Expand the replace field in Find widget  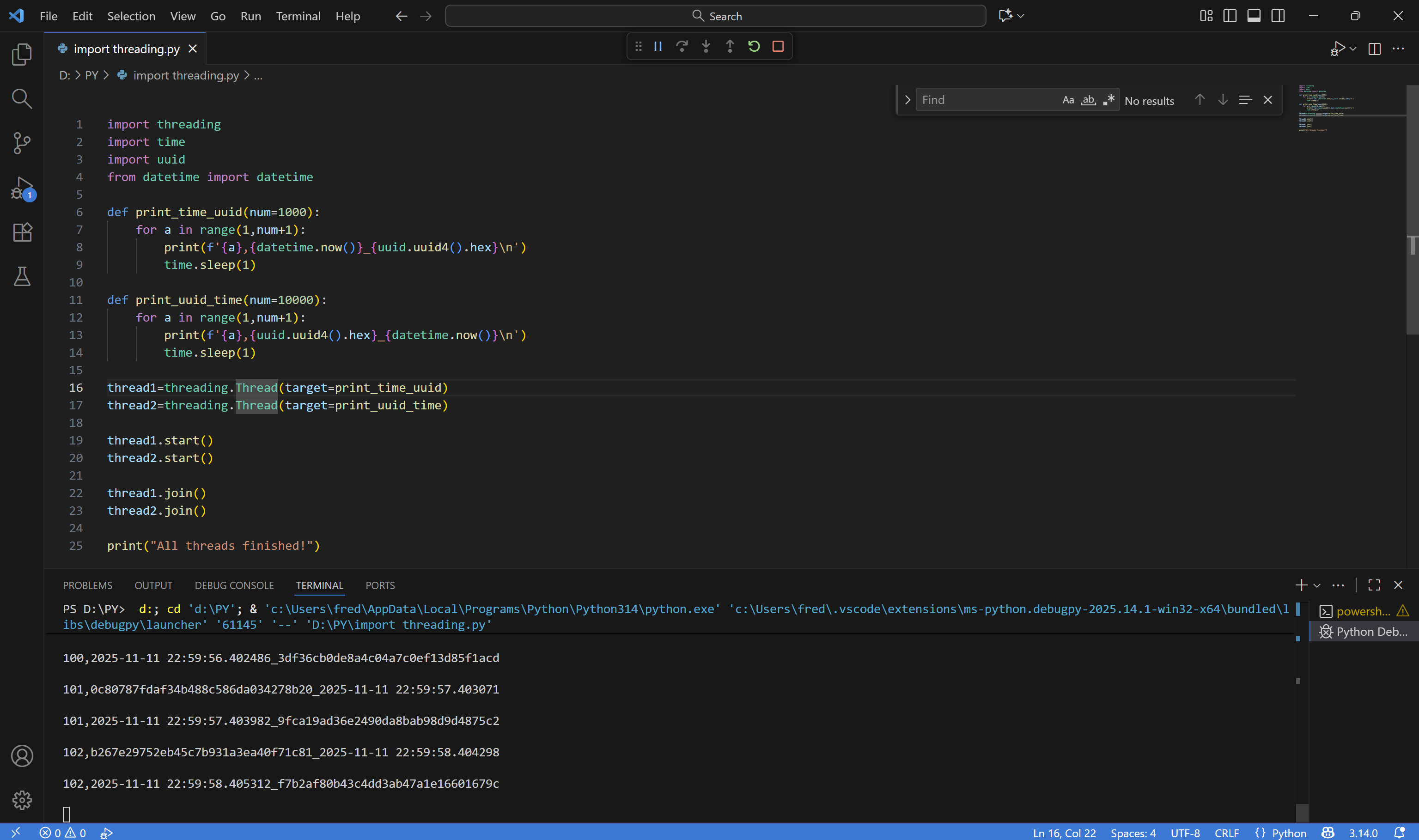pos(907,100)
